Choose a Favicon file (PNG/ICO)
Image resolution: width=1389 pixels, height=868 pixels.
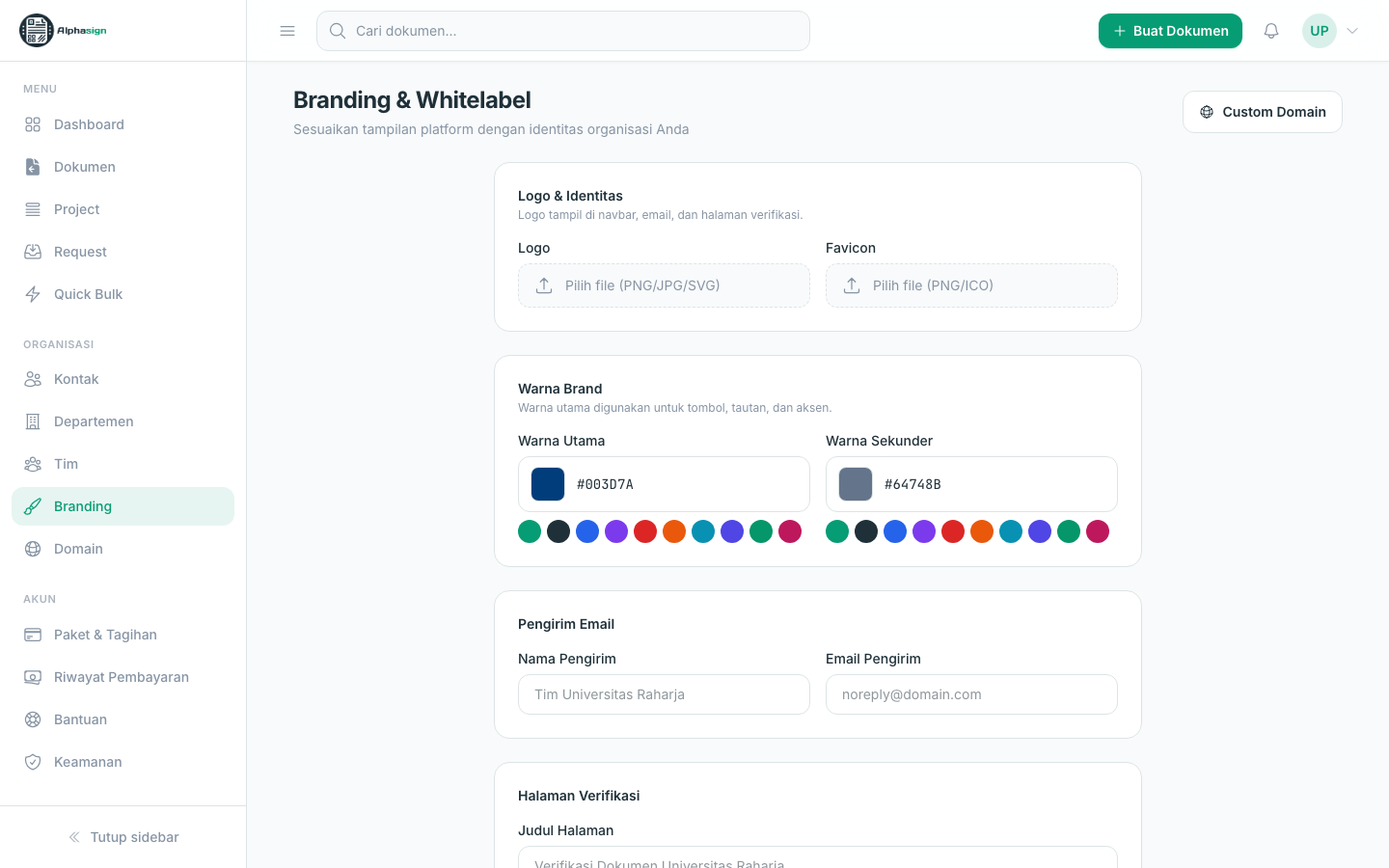[x=971, y=285]
